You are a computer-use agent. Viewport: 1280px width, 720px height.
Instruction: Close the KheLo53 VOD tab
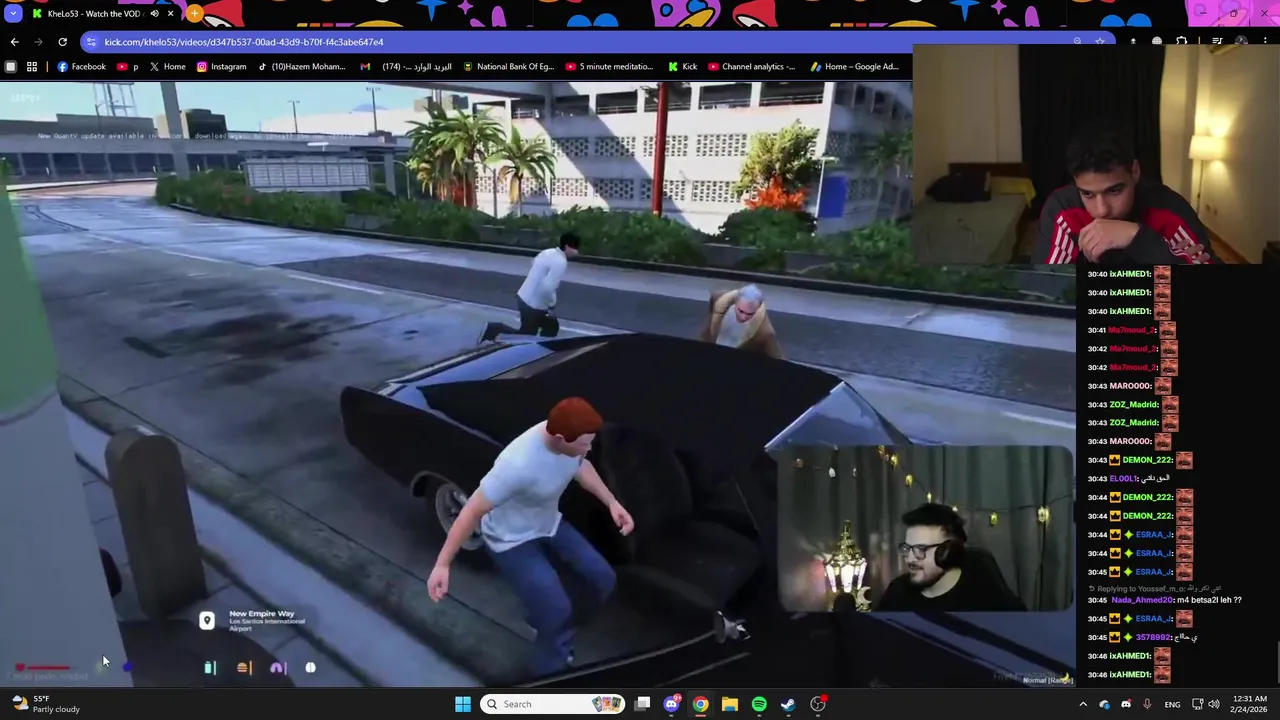point(170,14)
